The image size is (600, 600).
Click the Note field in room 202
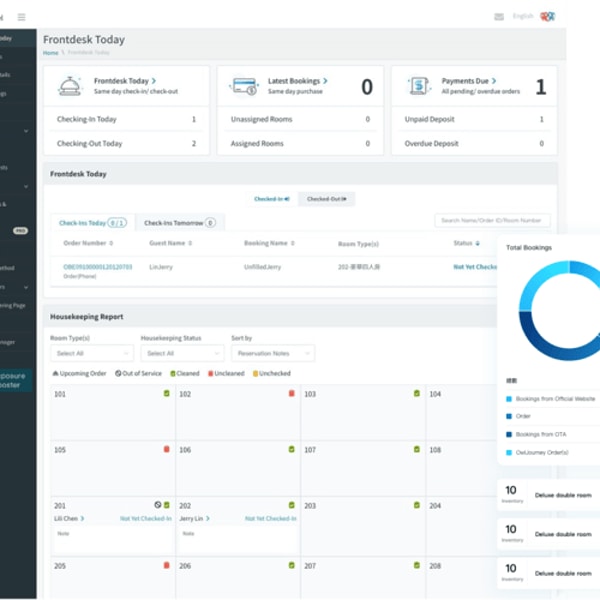click(x=238, y=540)
